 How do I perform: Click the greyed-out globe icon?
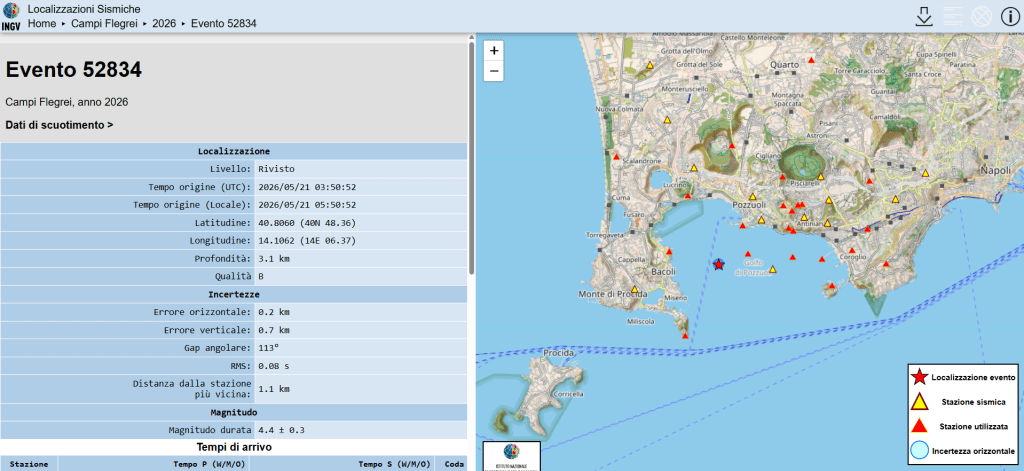(x=982, y=17)
